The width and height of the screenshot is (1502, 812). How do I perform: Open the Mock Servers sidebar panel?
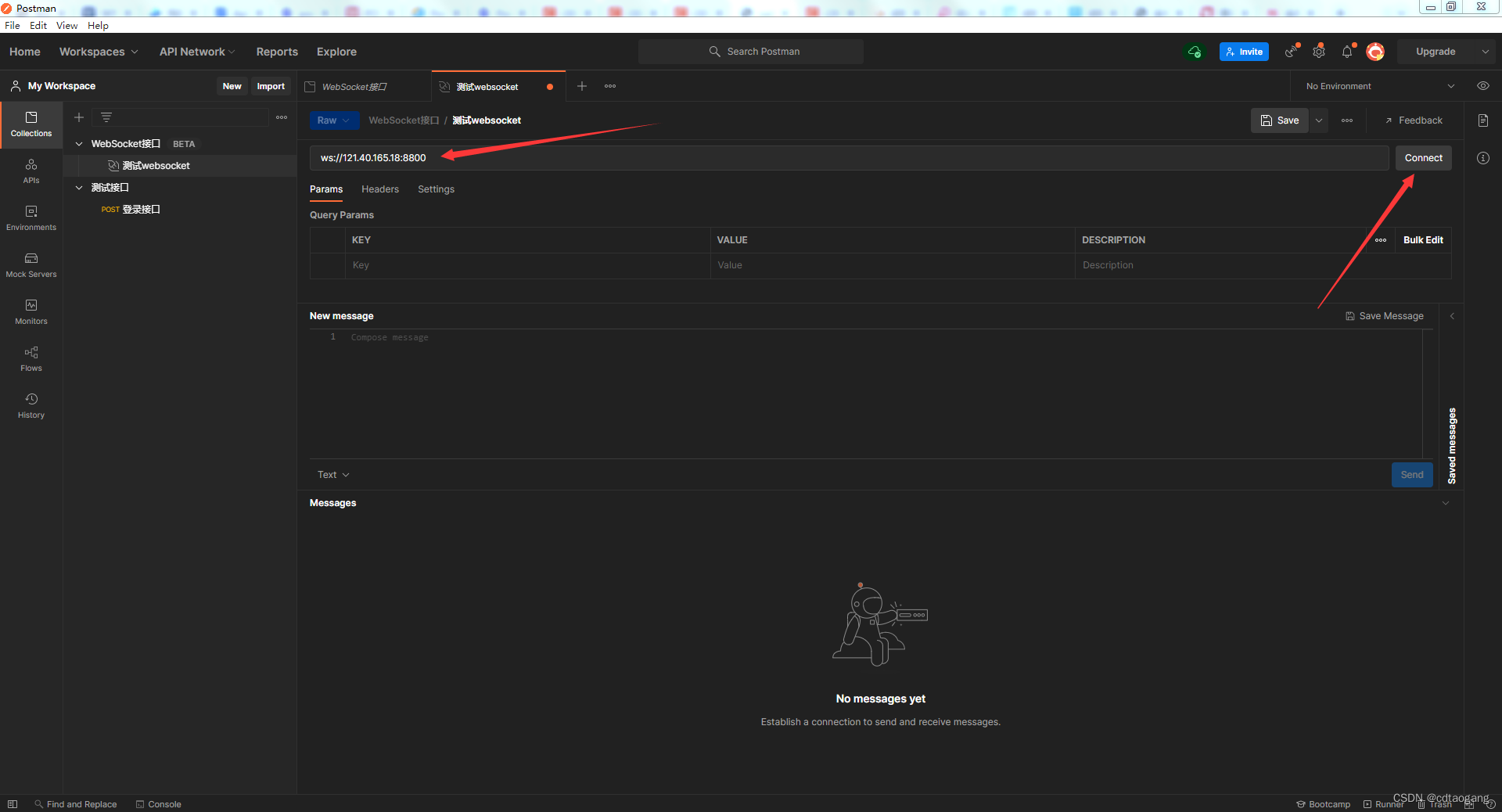point(31,265)
